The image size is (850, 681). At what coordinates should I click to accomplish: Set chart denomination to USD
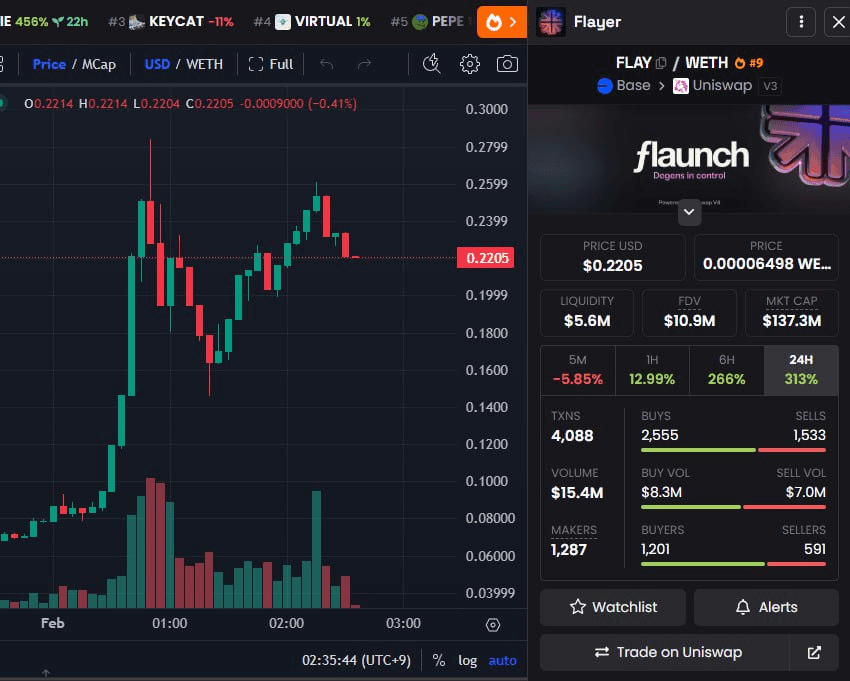coord(157,64)
